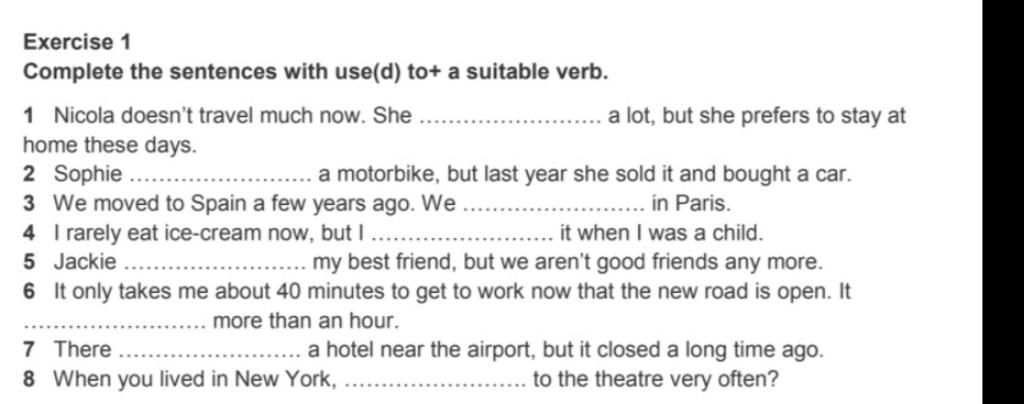Click the bold number 7 before 'There'
This screenshot has width=1024, height=404.
coord(29,350)
